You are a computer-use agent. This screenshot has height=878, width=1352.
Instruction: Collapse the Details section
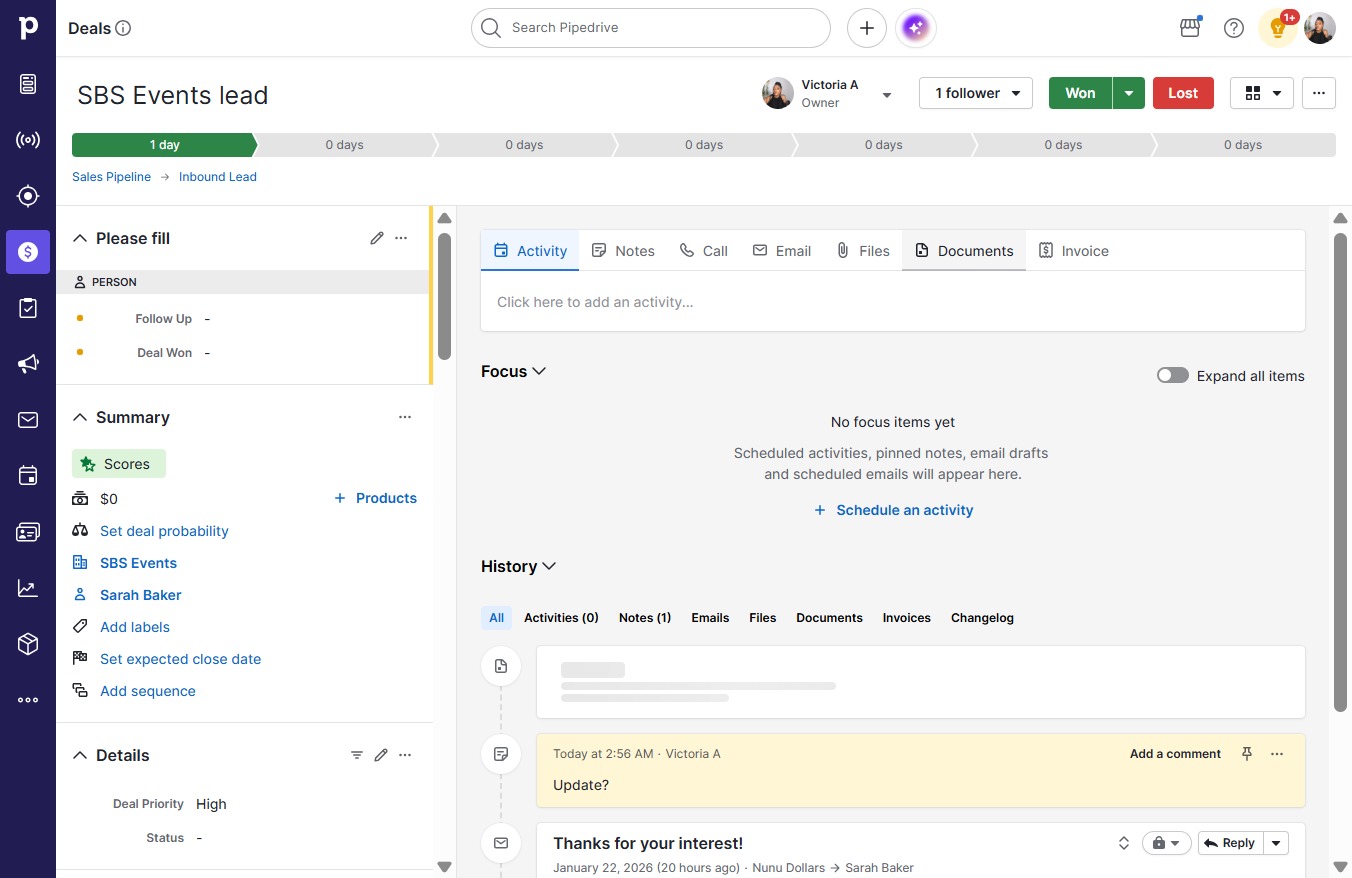80,755
